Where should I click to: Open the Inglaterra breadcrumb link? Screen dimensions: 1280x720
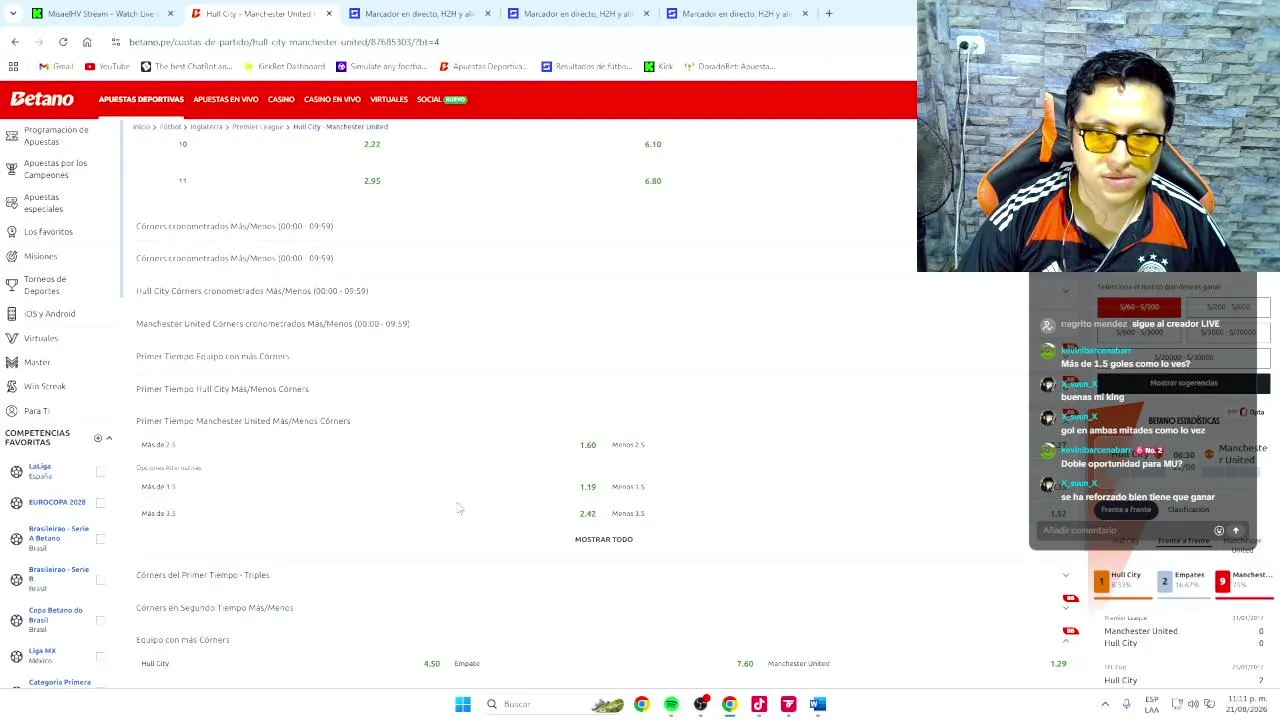[x=206, y=127]
